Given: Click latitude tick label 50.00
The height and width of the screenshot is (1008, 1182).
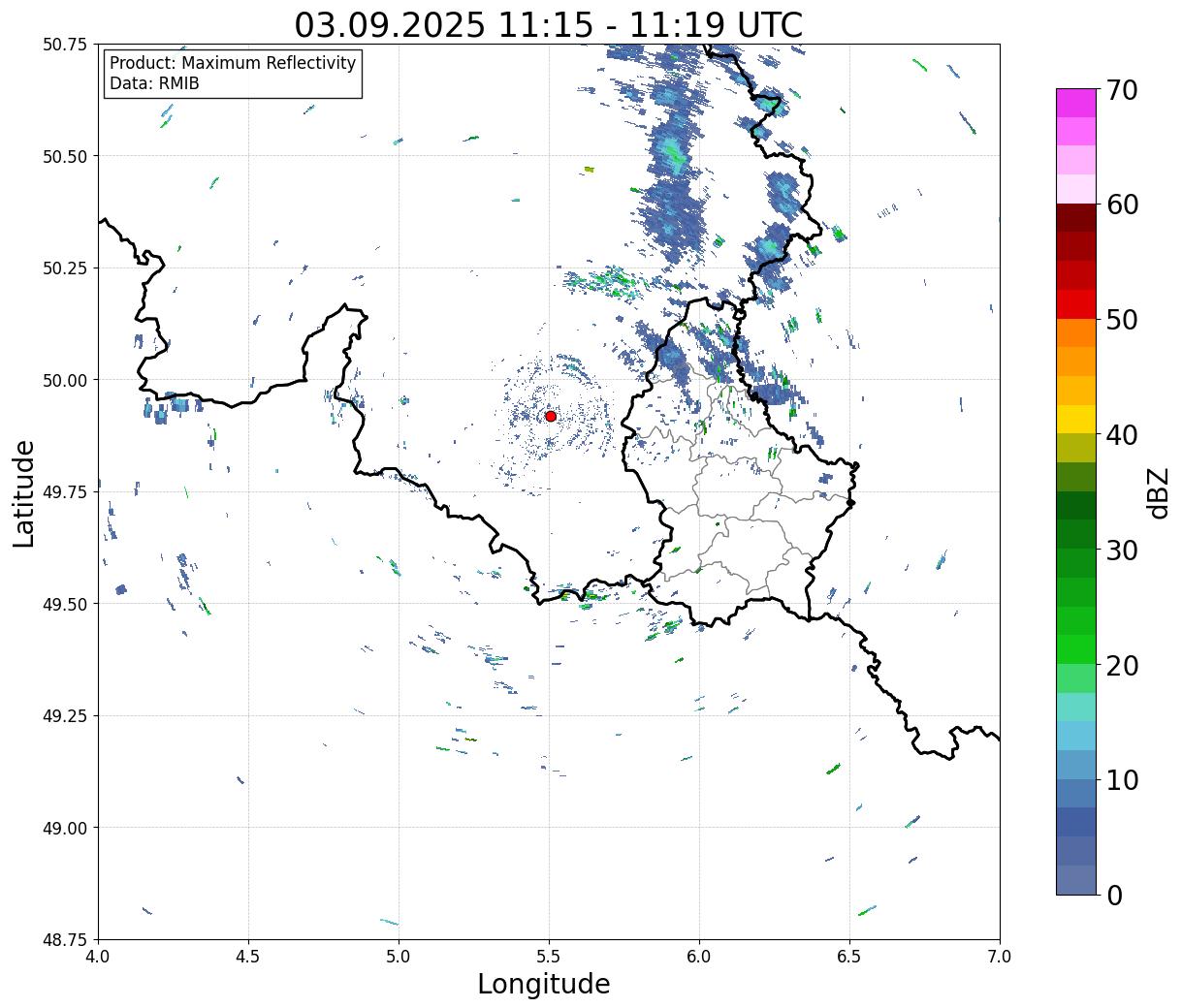Looking at the screenshot, I should coord(65,380).
